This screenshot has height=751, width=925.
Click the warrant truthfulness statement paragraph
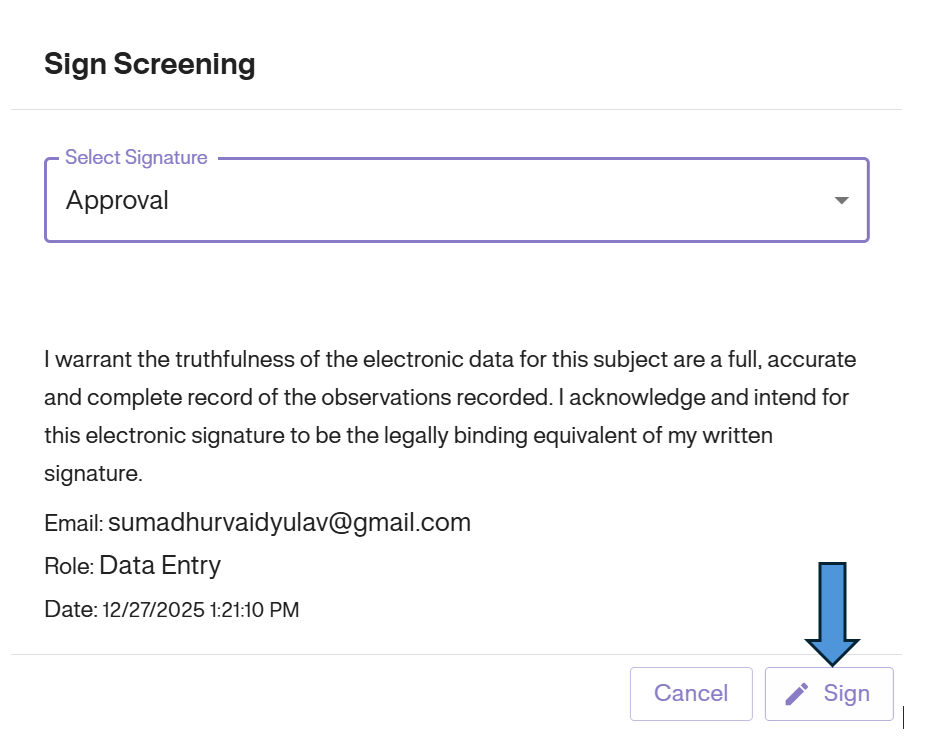coord(450,397)
